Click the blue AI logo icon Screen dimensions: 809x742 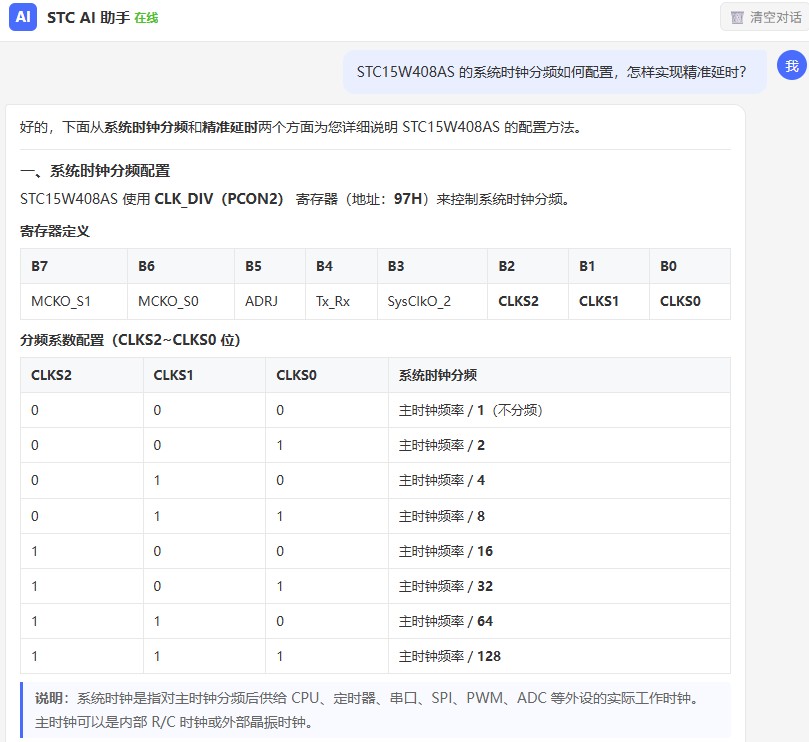23,17
